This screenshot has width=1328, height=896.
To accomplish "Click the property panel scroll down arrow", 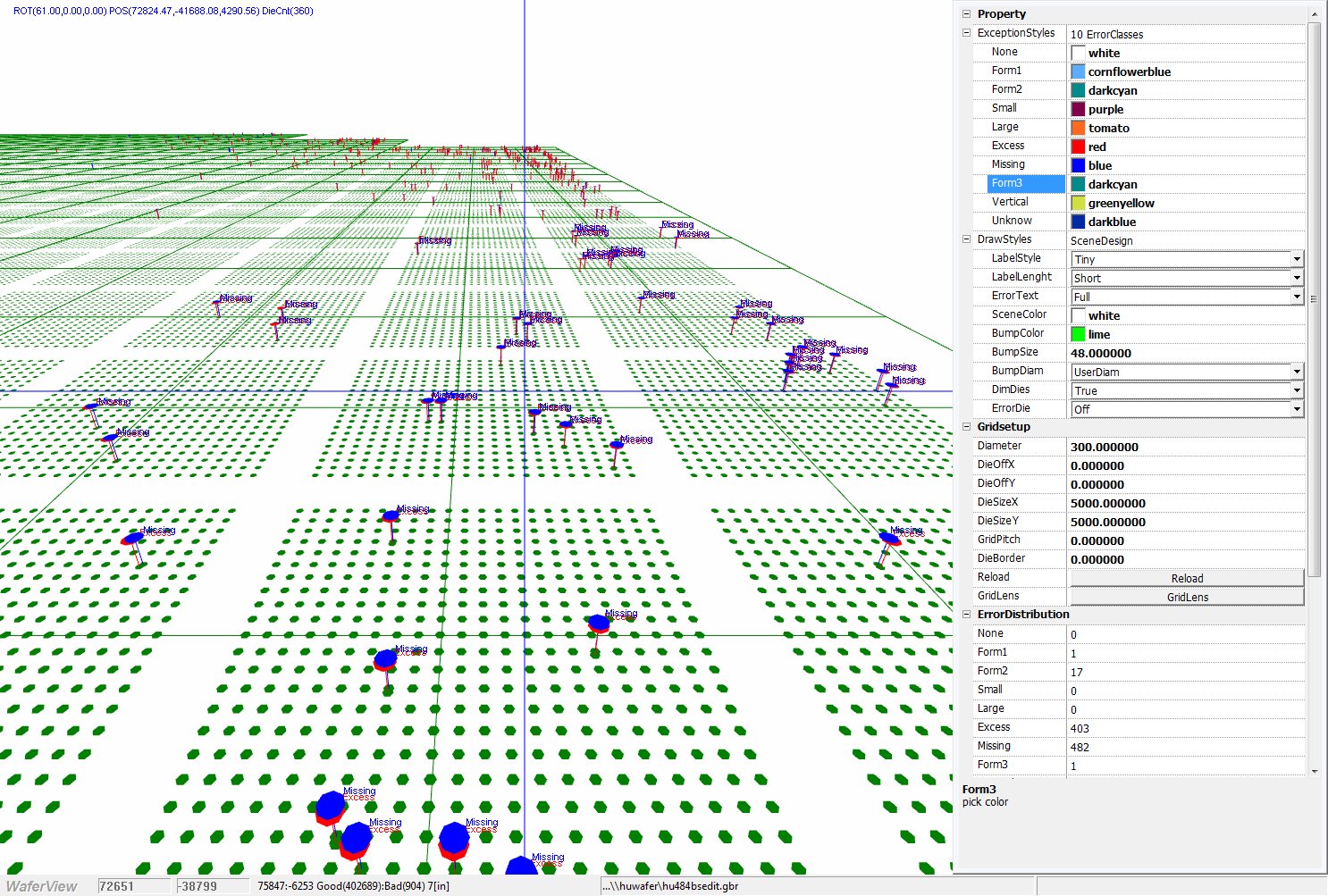I will [x=1314, y=771].
